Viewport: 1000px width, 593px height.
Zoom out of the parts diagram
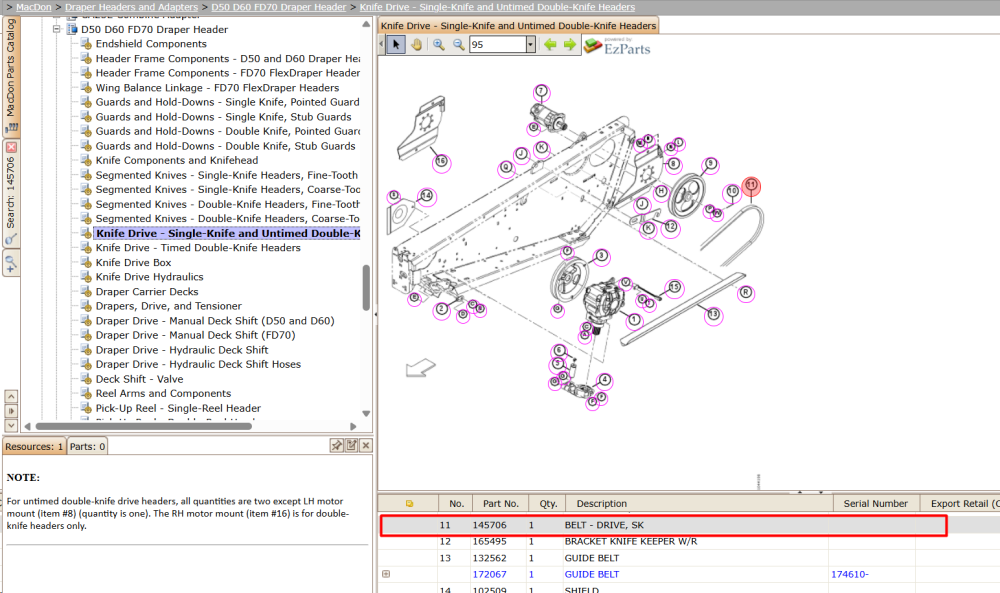(x=459, y=45)
